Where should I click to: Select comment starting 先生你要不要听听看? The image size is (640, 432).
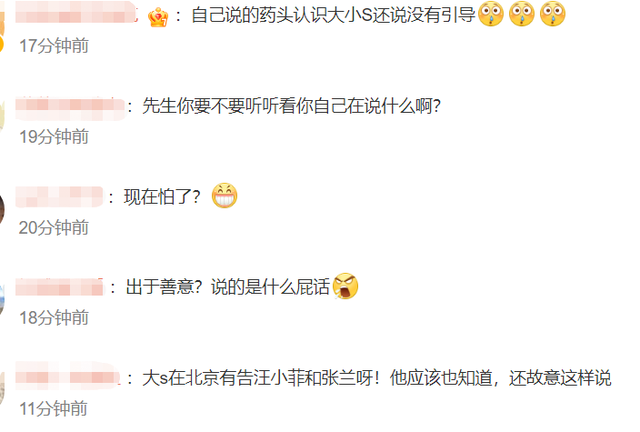[x=291, y=106]
